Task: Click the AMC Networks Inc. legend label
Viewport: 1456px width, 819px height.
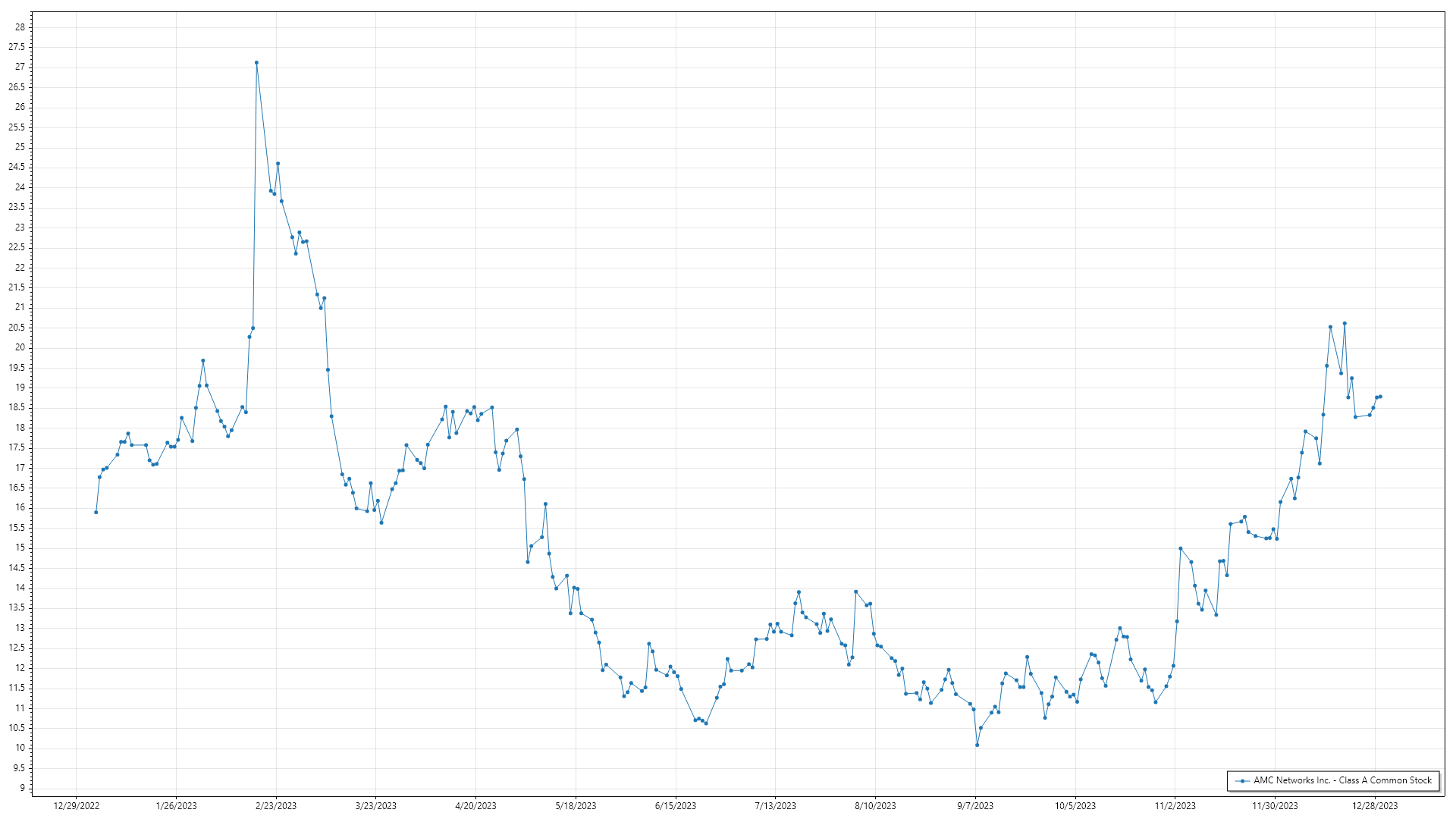Action: [1342, 780]
